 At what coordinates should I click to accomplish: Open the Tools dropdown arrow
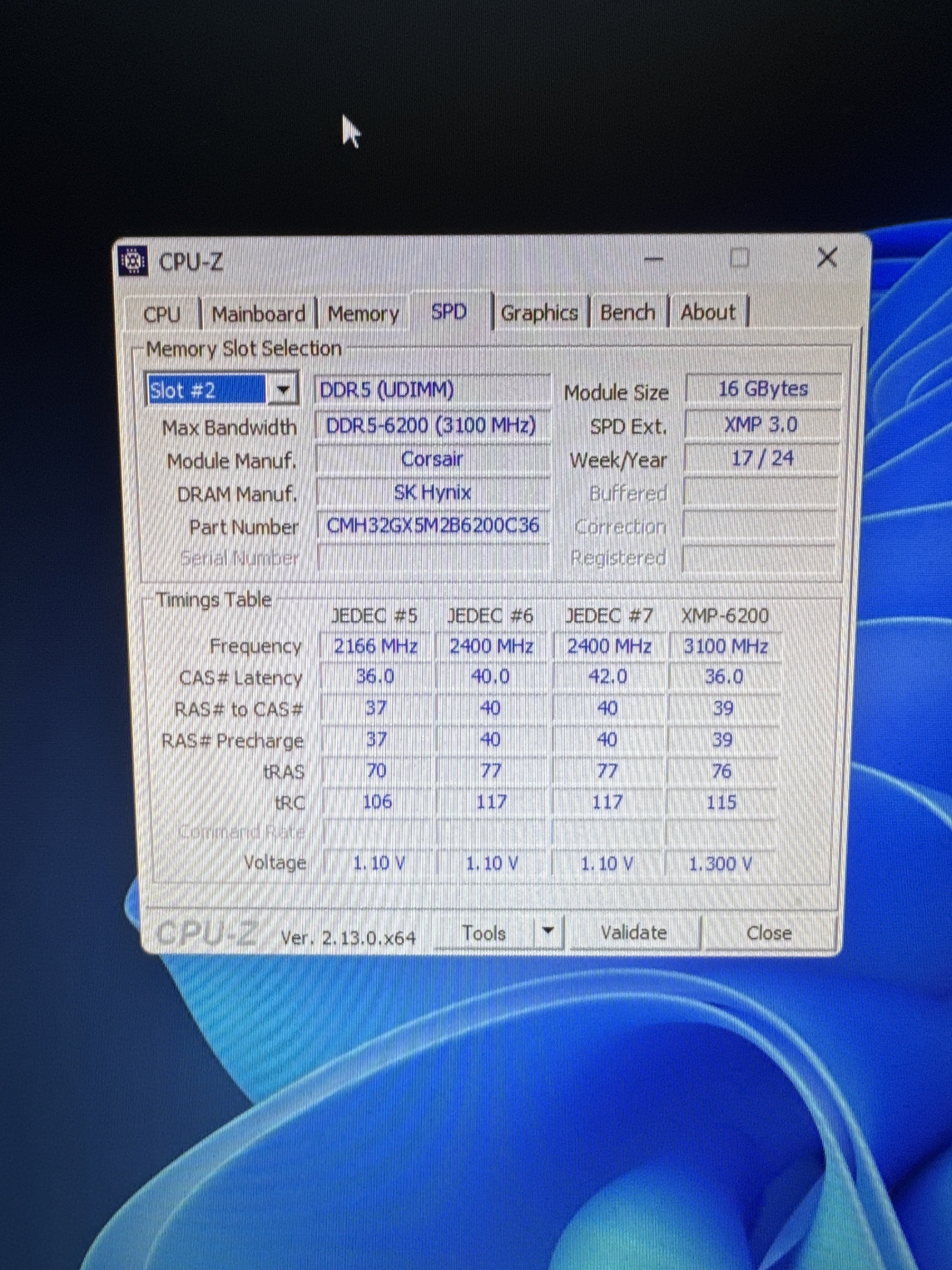pyautogui.click(x=548, y=931)
